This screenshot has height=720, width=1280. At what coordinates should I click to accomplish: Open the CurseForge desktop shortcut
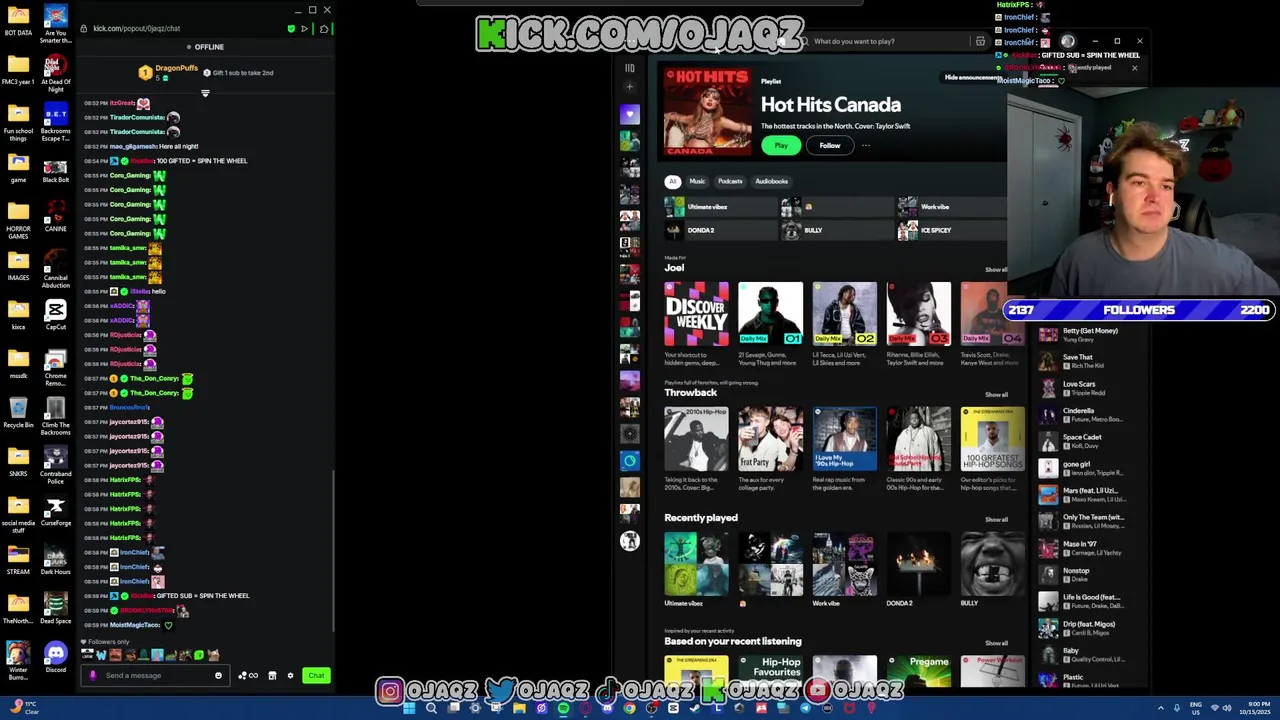(x=56, y=510)
